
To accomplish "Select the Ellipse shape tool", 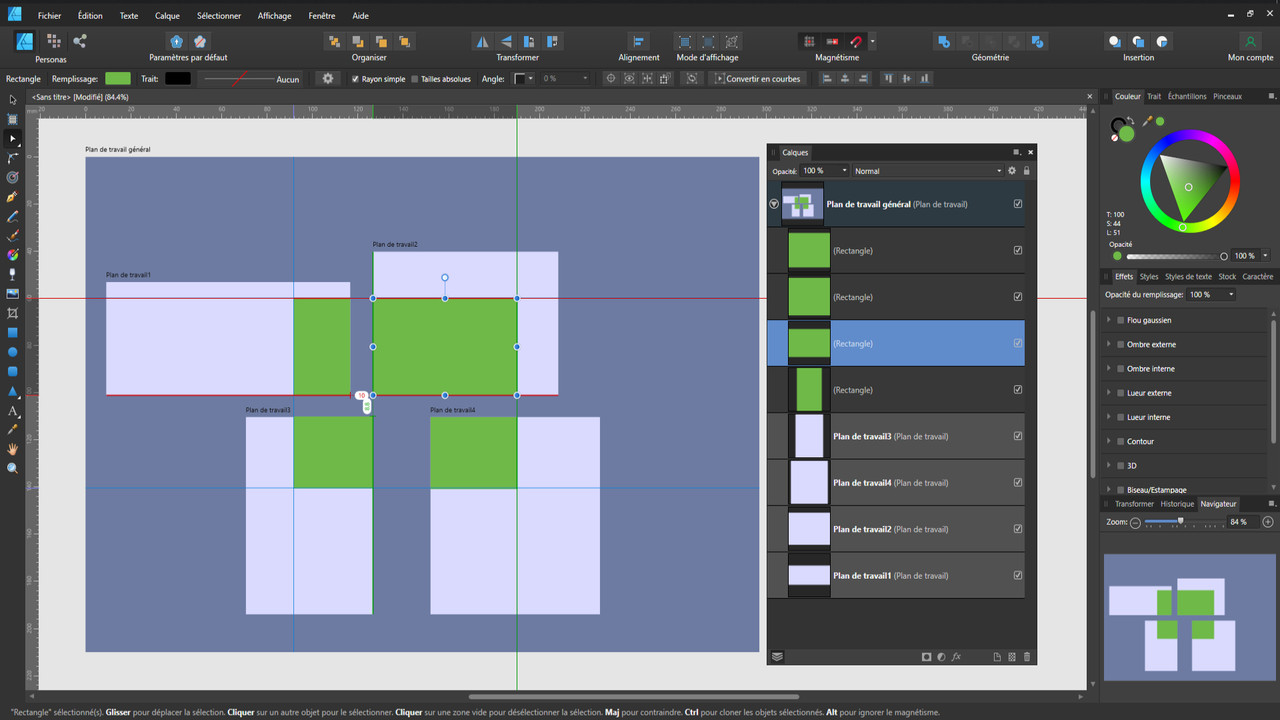I will 13,352.
